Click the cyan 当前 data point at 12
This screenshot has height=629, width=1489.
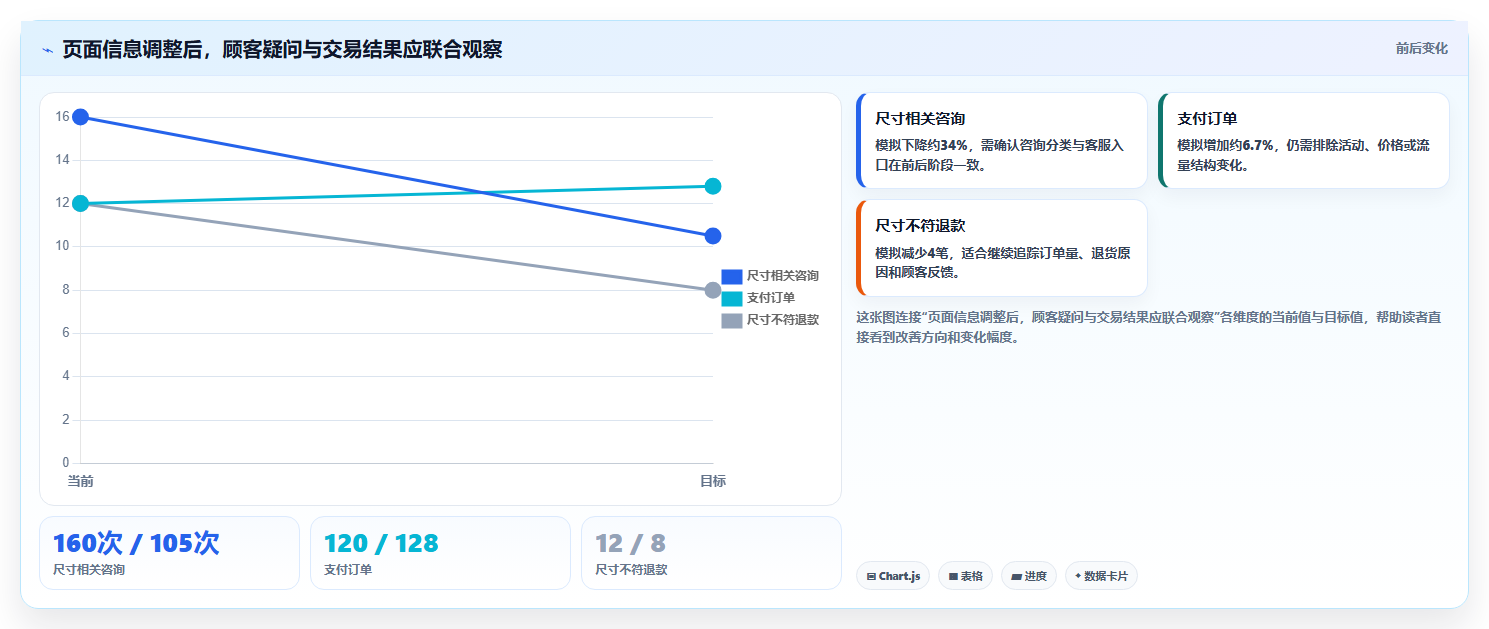click(x=81, y=203)
